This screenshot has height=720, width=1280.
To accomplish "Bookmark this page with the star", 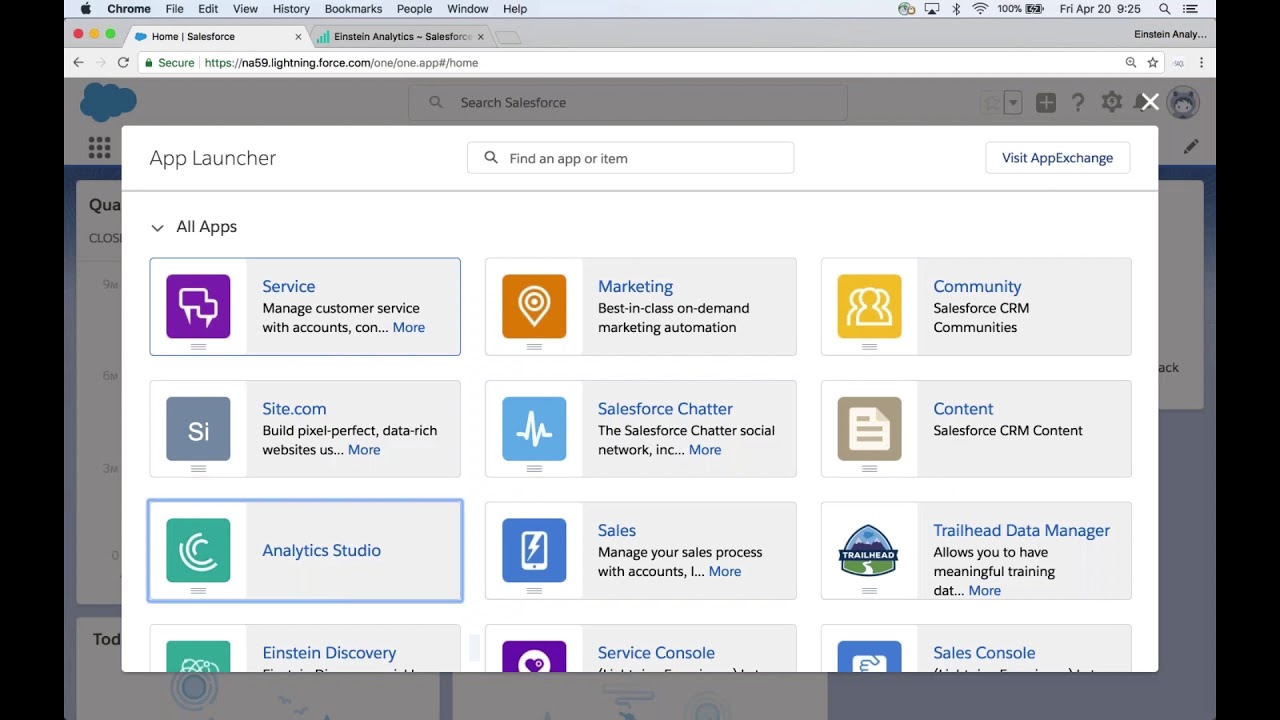I will [1153, 62].
